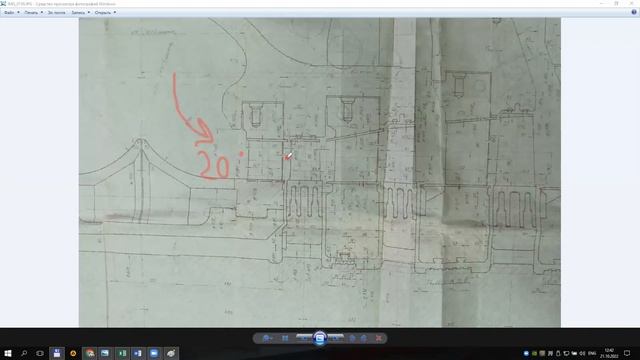Go to the previous photo
The width and height of the screenshot is (640, 360).
coord(304,338)
